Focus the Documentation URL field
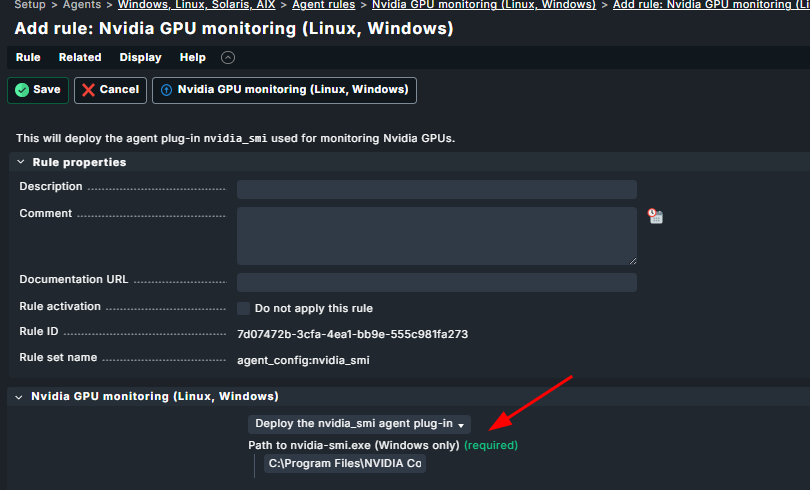Screen dimensions: 810x490 point(437,282)
